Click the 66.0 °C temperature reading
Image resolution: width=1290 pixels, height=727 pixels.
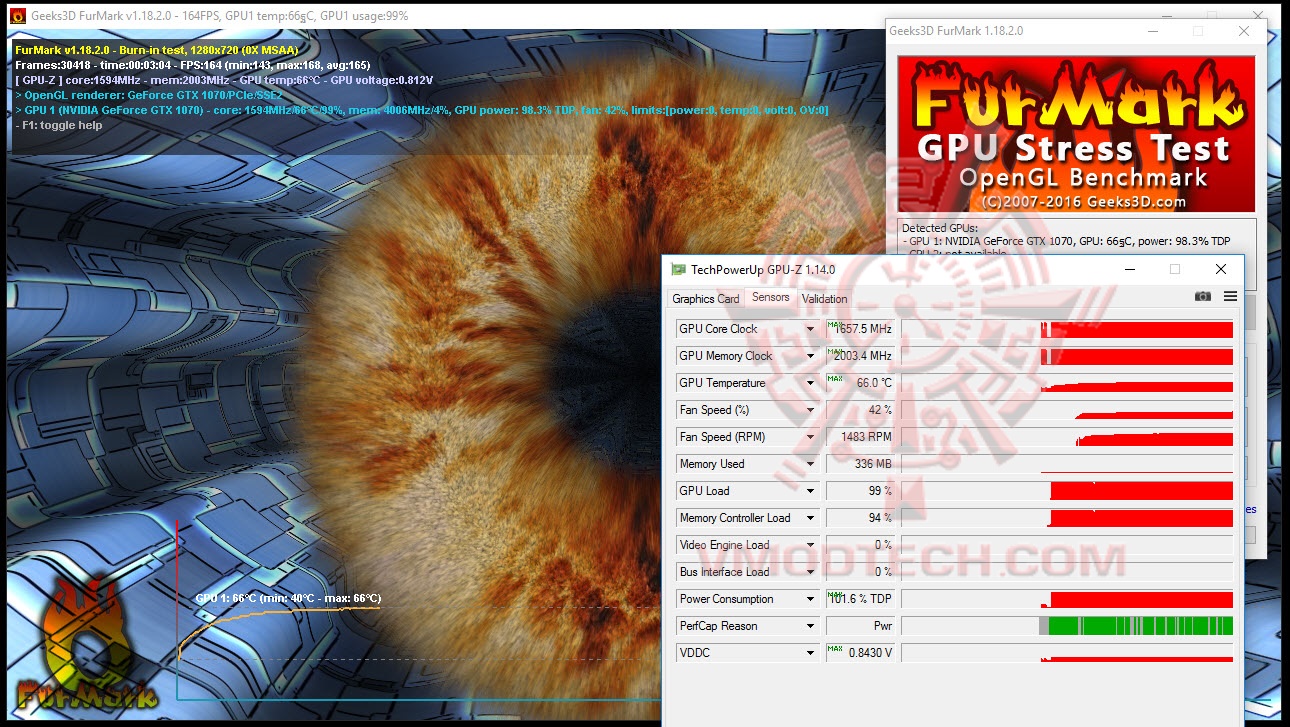coord(860,383)
